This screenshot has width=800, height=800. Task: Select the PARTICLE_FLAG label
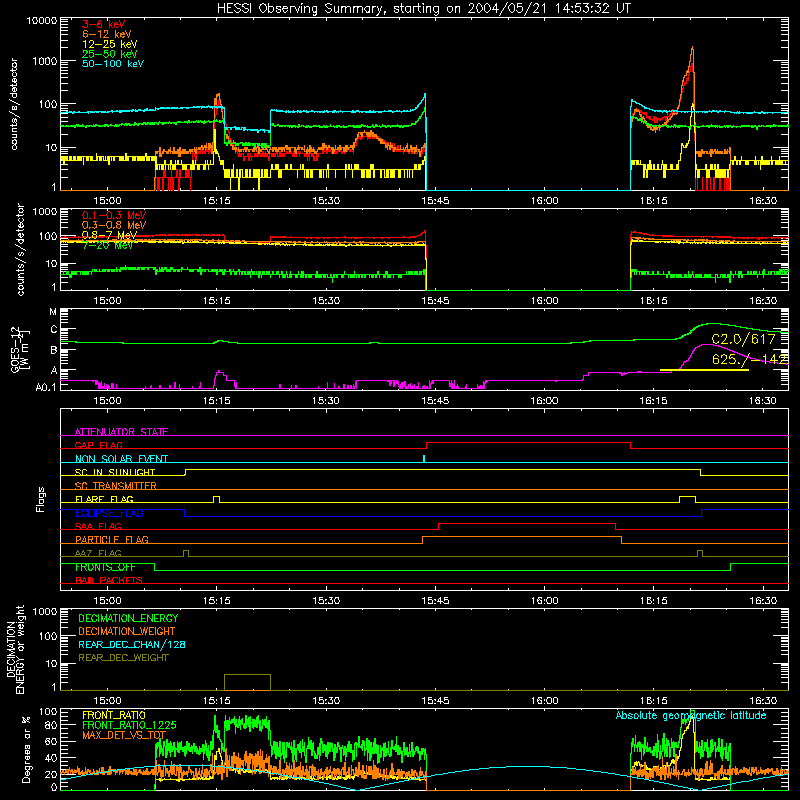(x=112, y=539)
